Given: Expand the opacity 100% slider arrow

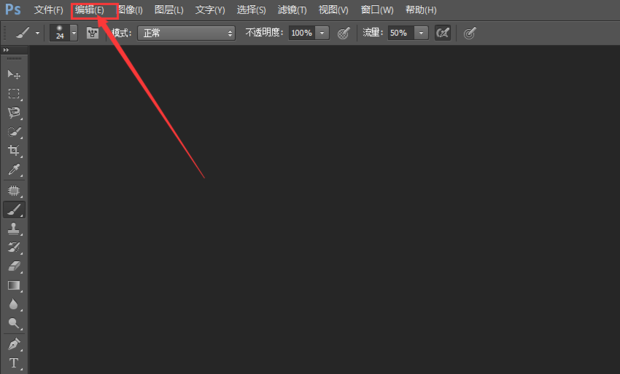Looking at the screenshot, I should [x=322, y=33].
